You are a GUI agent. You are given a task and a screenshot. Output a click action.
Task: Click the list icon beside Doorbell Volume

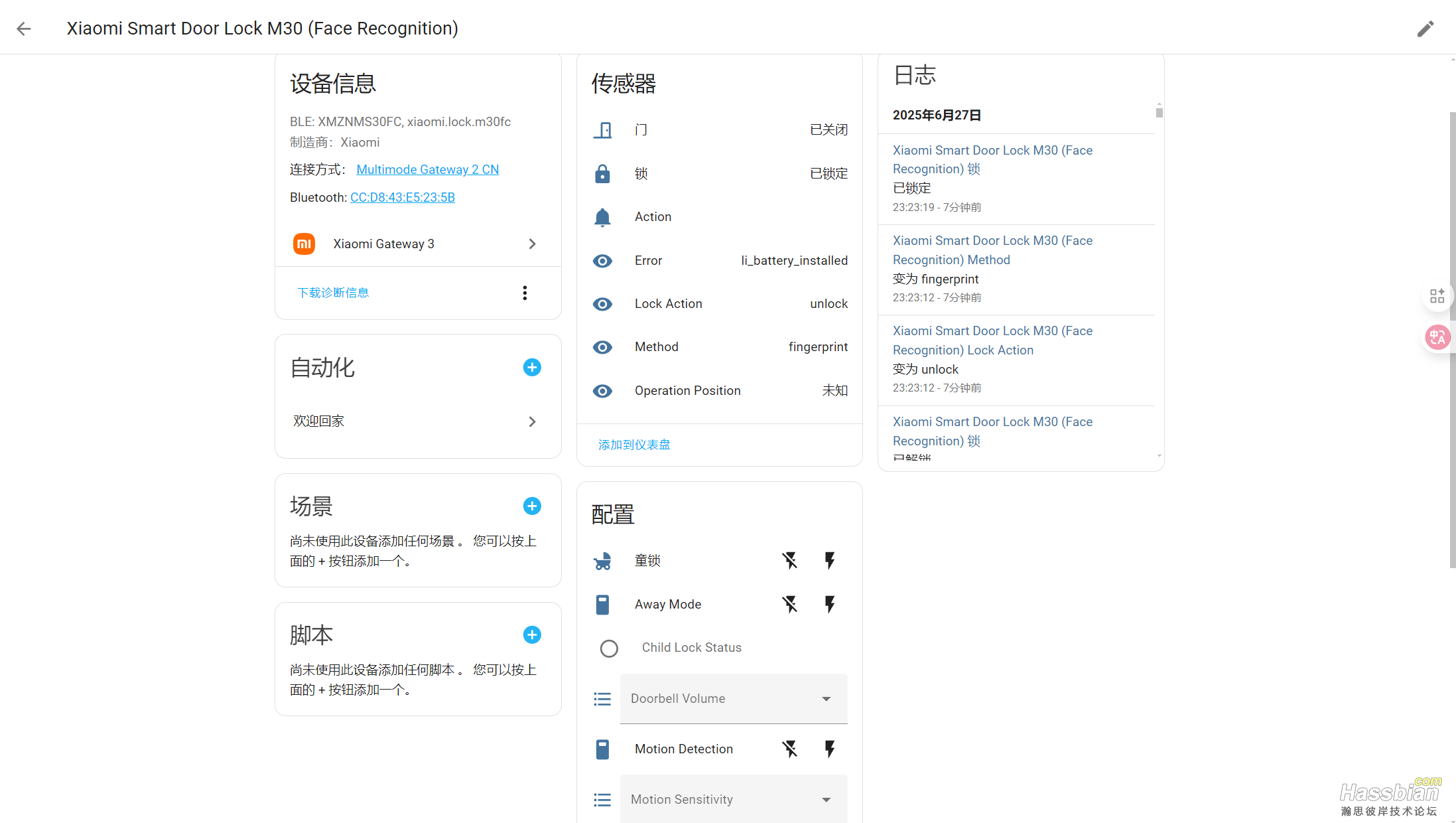click(602, 699)
